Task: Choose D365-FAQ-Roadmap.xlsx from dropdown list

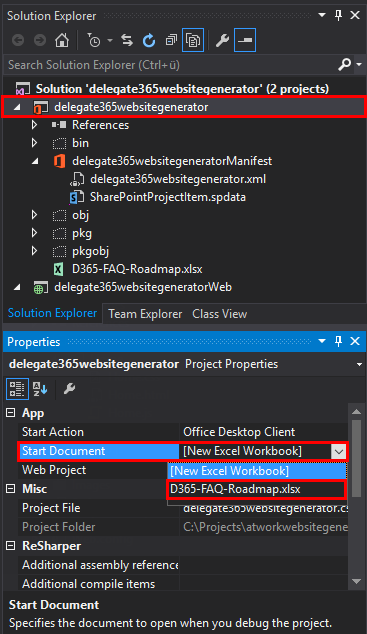Action: coord(256,489)
